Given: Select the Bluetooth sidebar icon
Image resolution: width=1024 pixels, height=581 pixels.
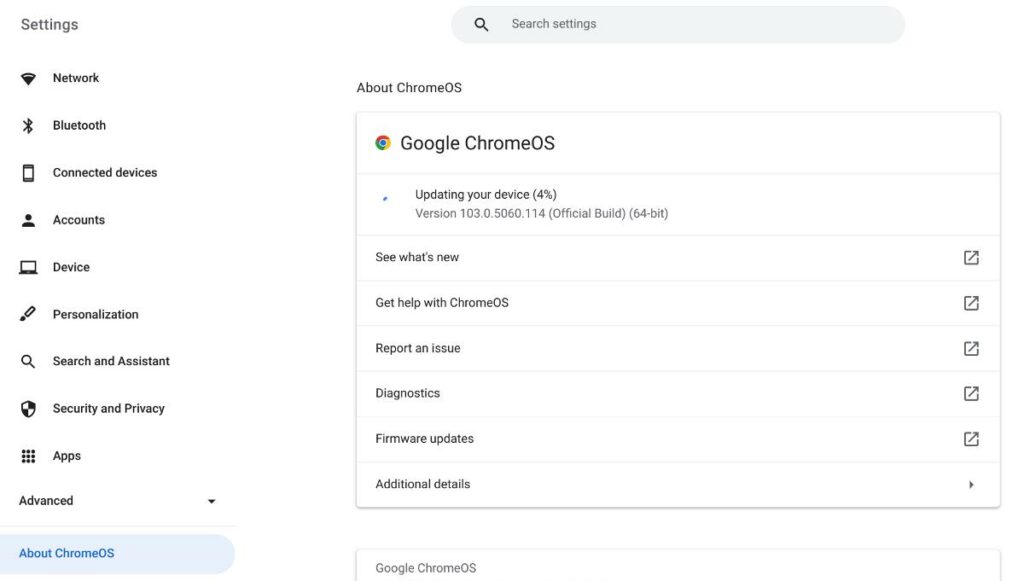Looking at the screenshot, I should [28, 124].
